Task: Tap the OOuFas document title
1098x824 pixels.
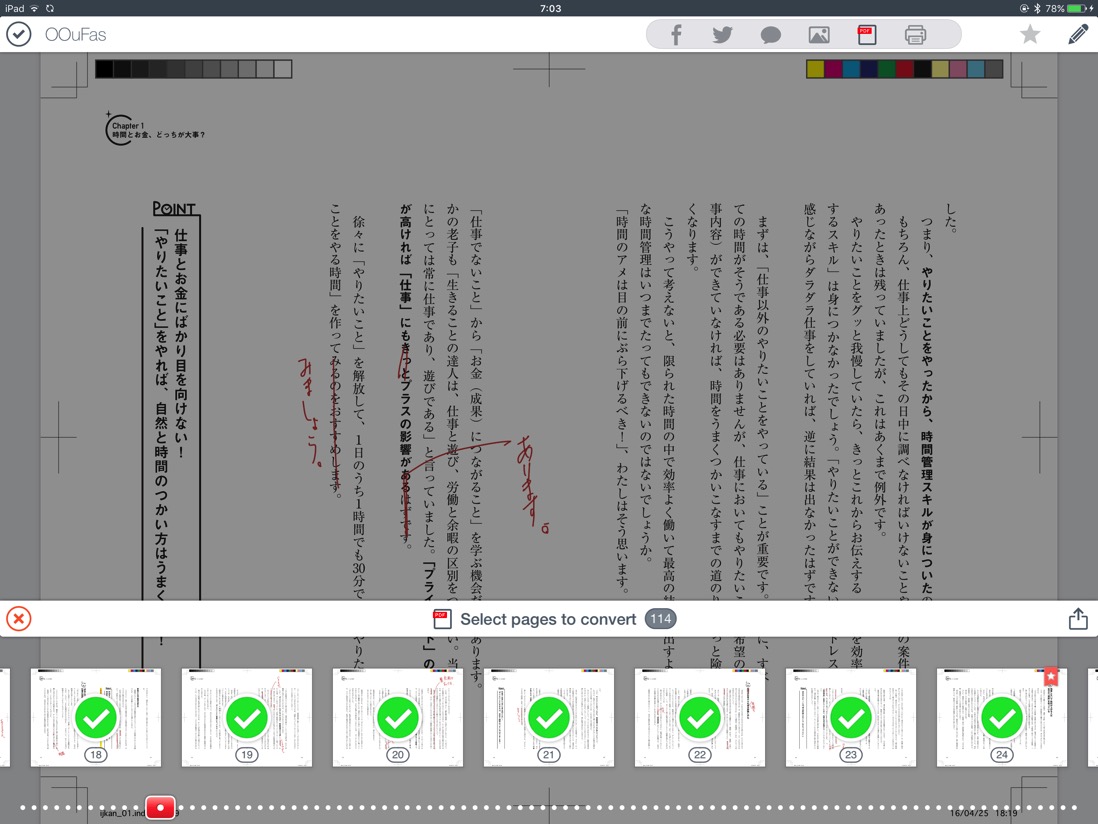Action: (76, 34)
